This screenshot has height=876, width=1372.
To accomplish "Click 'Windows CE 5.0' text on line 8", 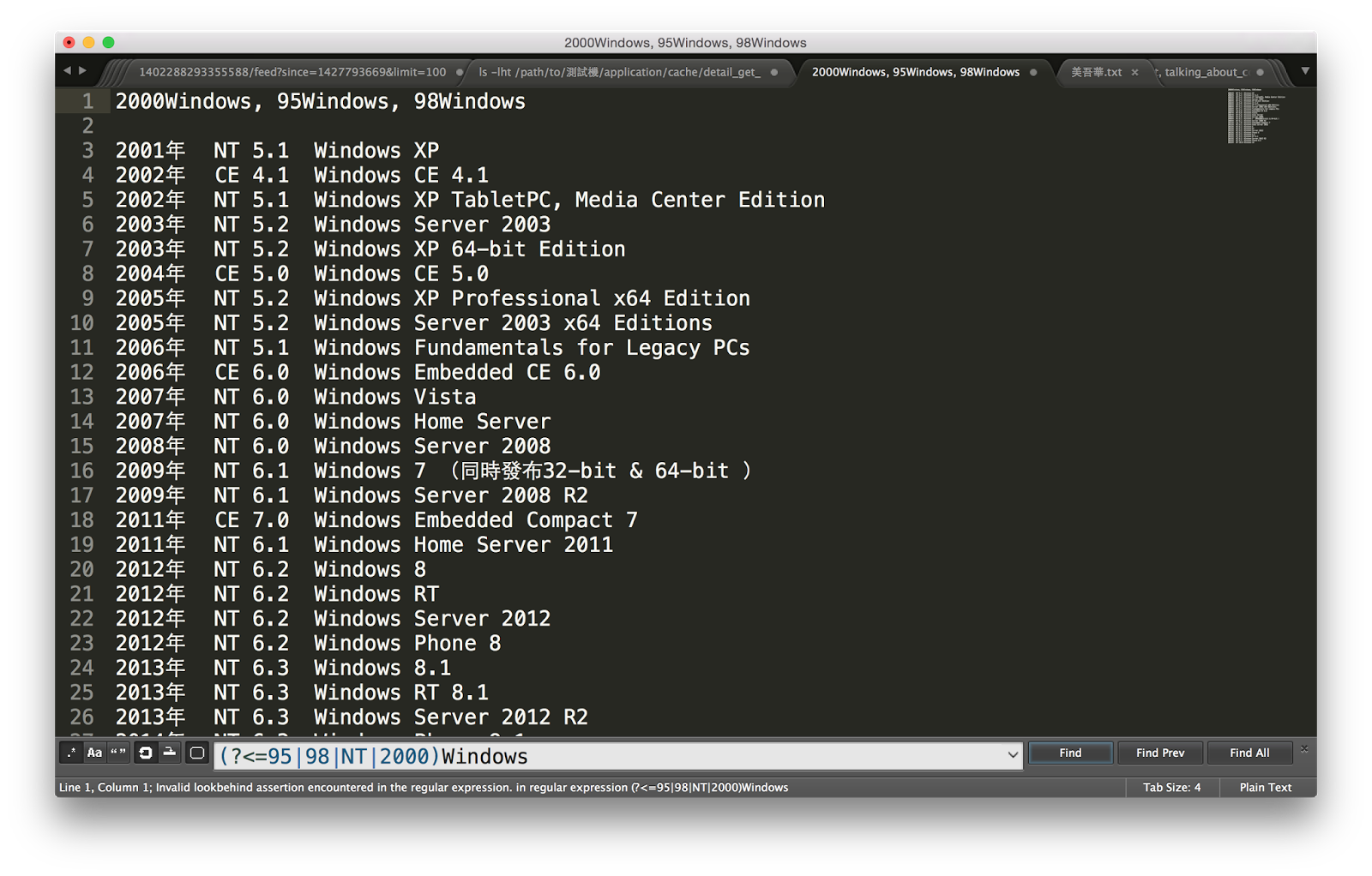I will (x=401, y=273).
